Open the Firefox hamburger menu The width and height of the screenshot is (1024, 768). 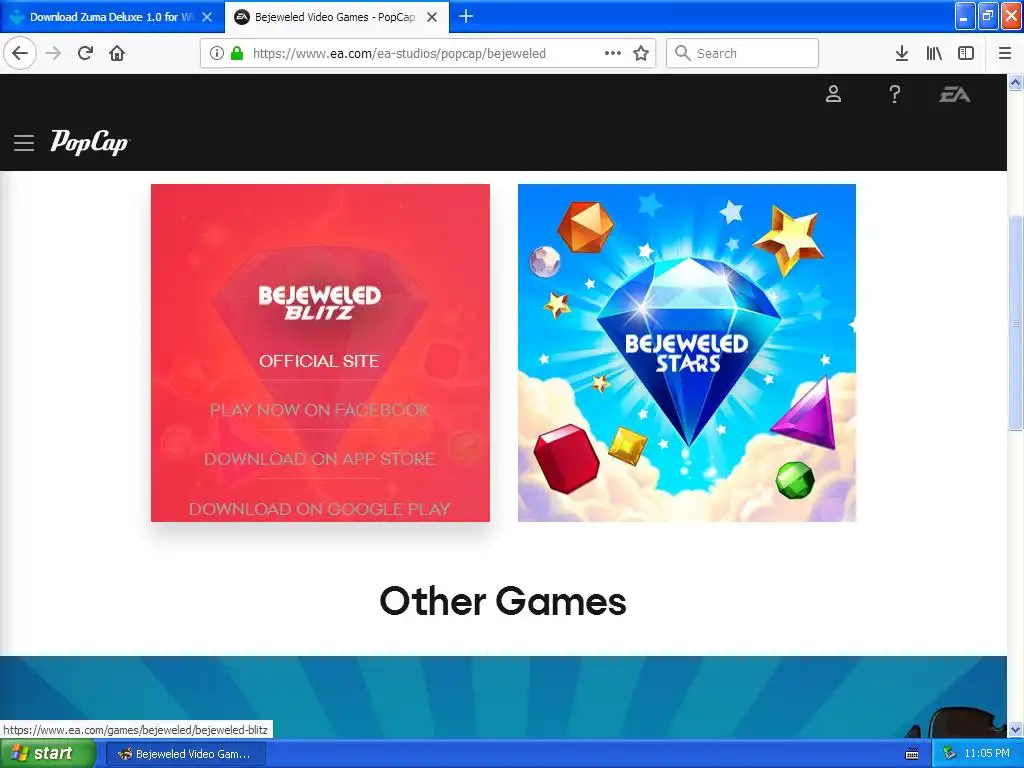click(1005, 53)
